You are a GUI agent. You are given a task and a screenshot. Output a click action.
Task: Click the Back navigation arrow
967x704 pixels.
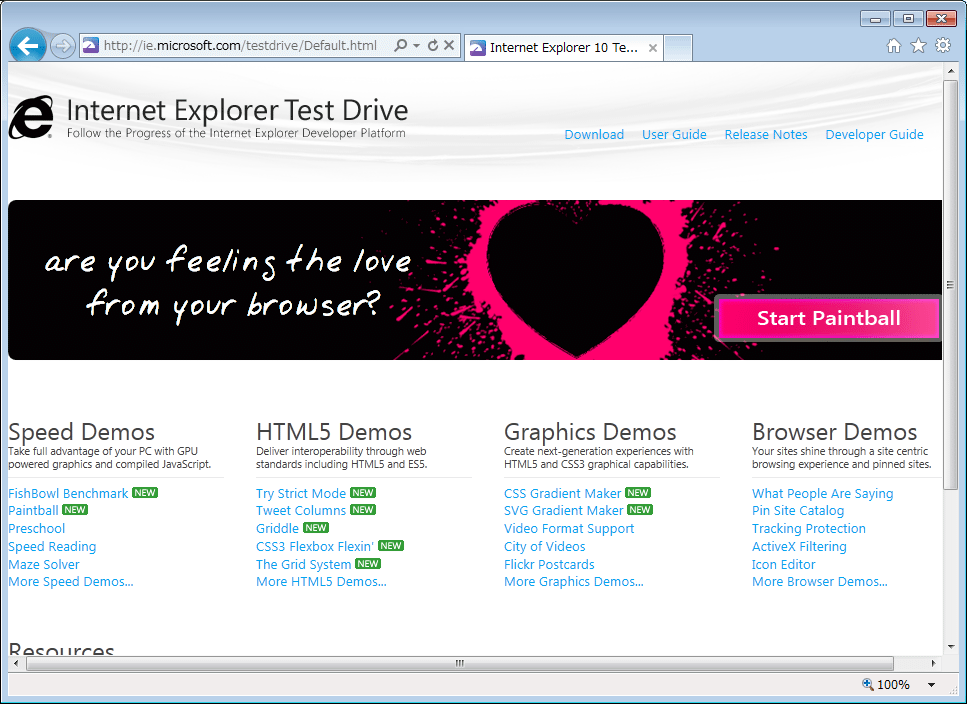click(28, 45)
